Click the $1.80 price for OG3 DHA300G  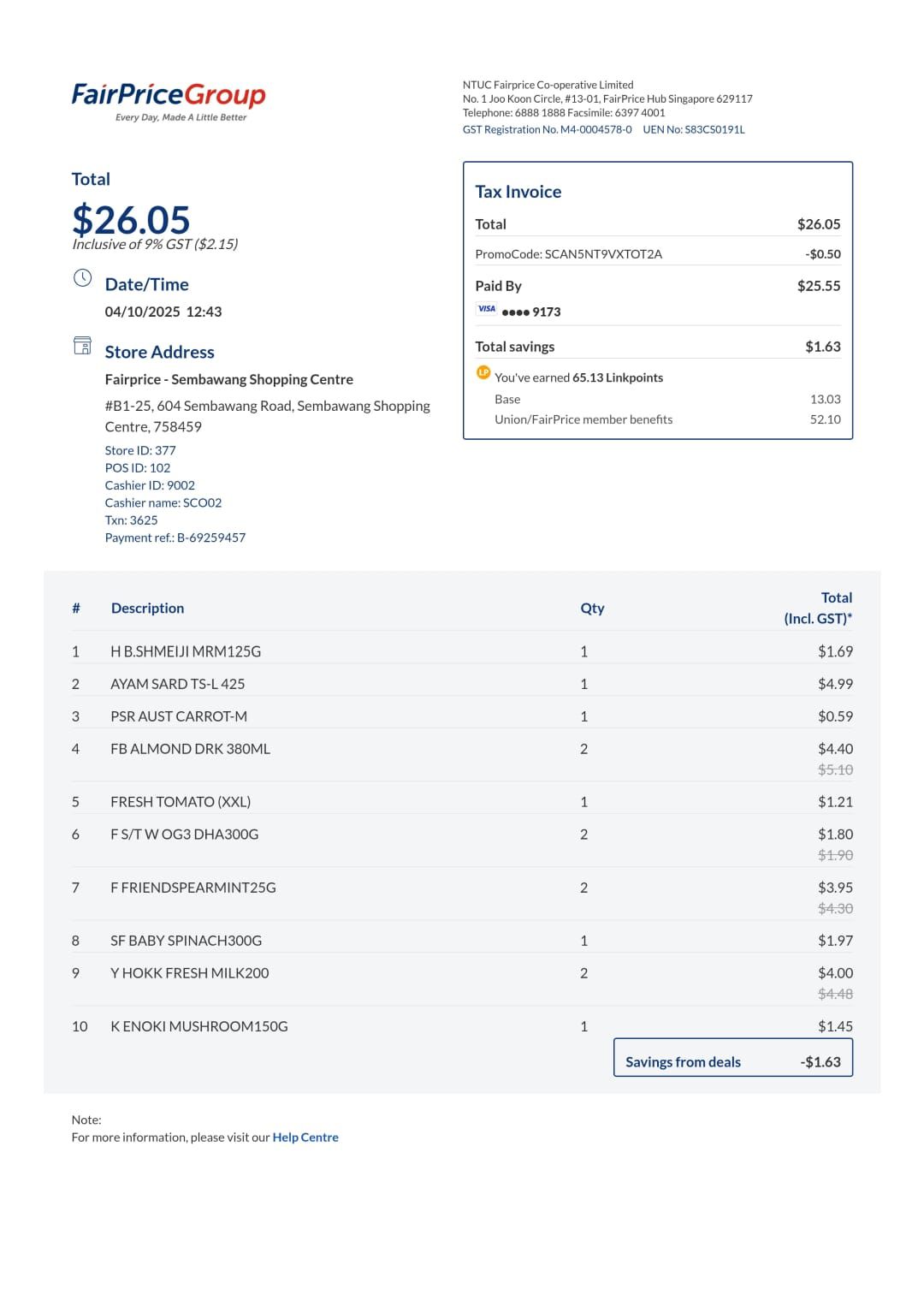(x=835, y=835)
